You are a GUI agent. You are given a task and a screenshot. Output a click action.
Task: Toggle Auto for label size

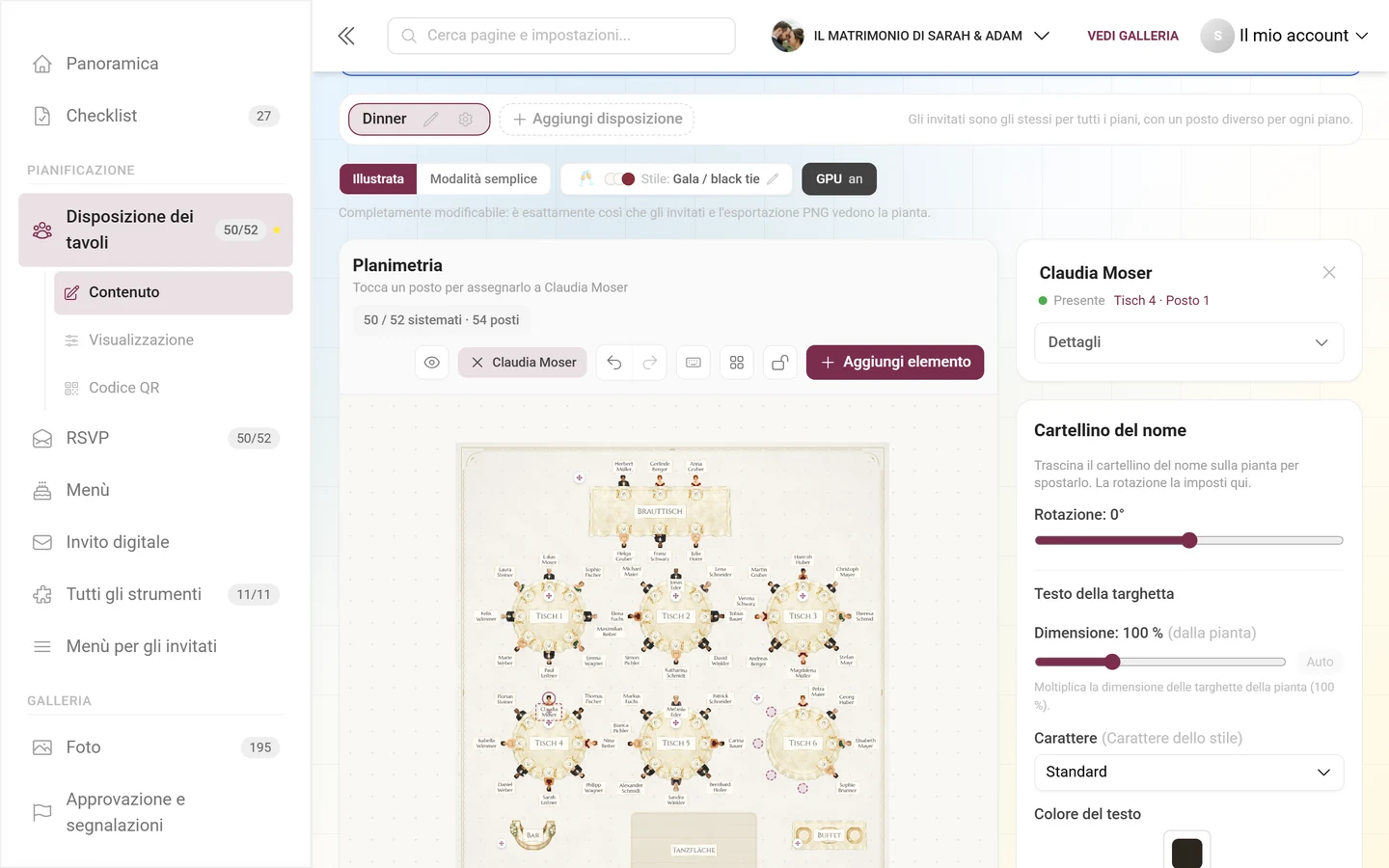(x=1320, y=662)
